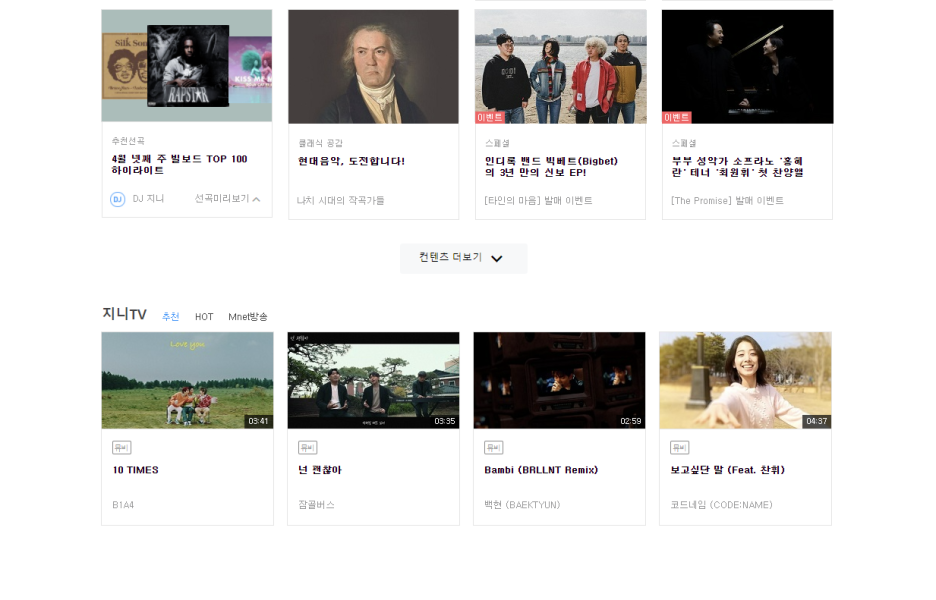Image resolution: width=936 pixels, height=600 pixels.
Task: Click [타인의 마음] 발매 이벤트 text
Action: pyautogui.click(x=538, y=201)
